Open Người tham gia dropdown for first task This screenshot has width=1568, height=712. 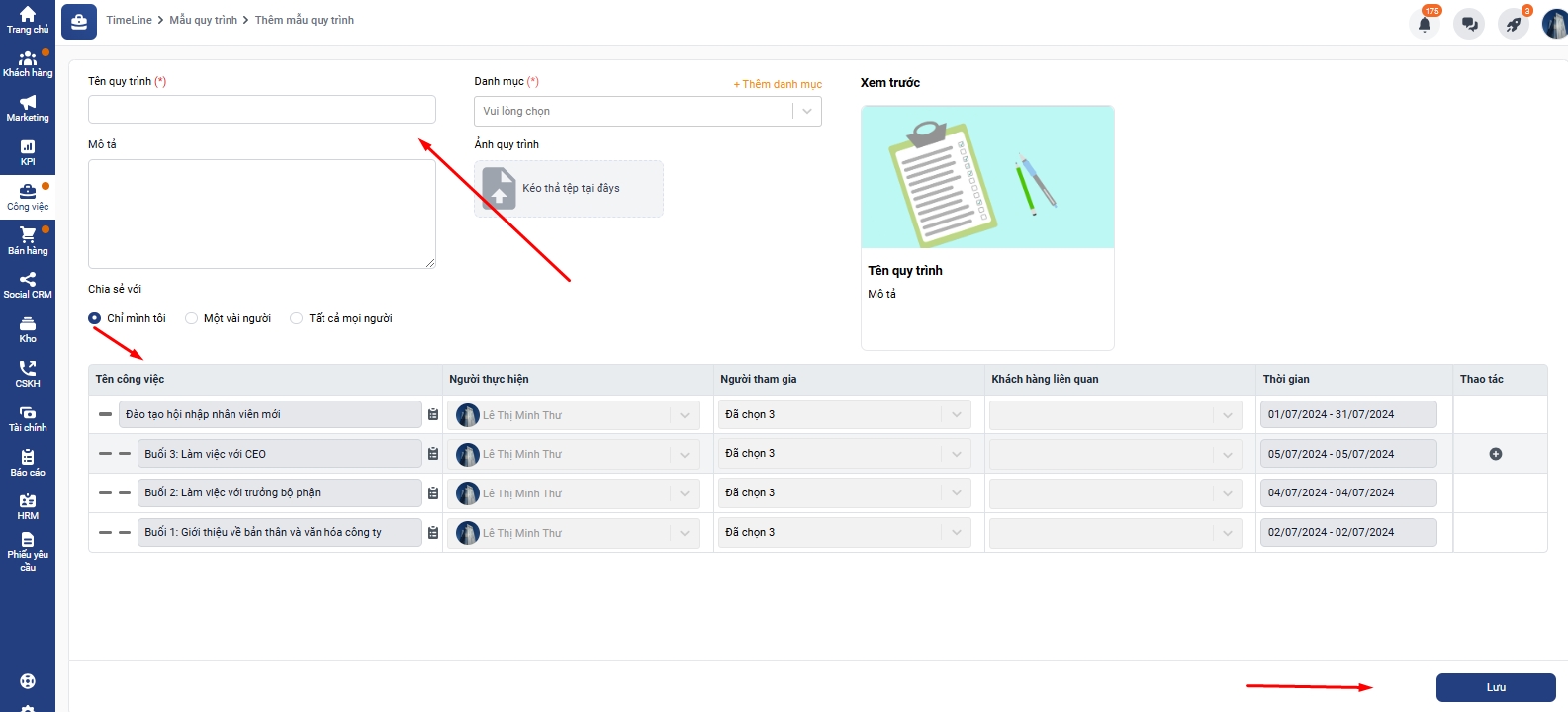[x=844, y=414]
